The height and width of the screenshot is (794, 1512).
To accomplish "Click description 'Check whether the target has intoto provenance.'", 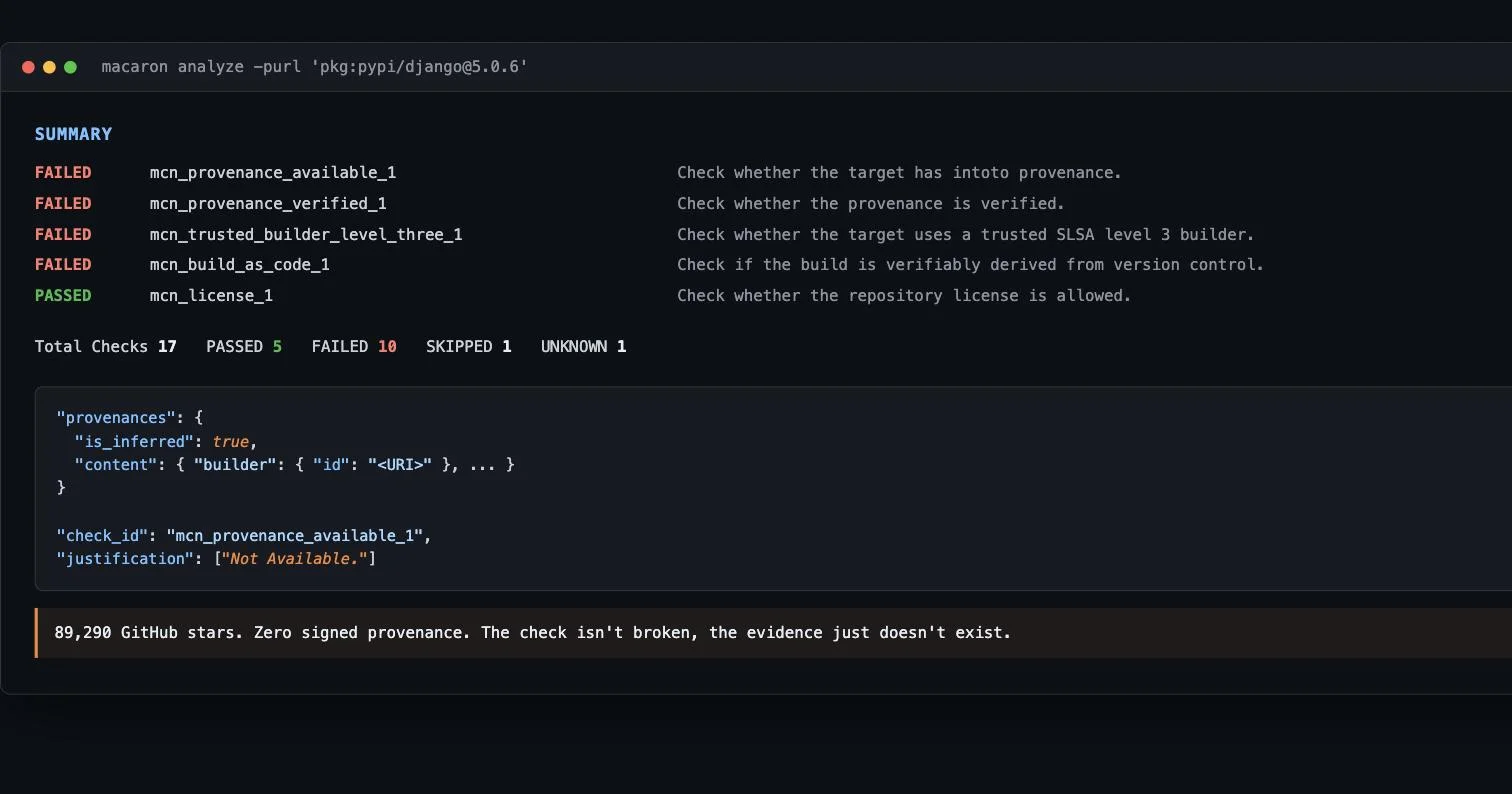I will point(899,173).
